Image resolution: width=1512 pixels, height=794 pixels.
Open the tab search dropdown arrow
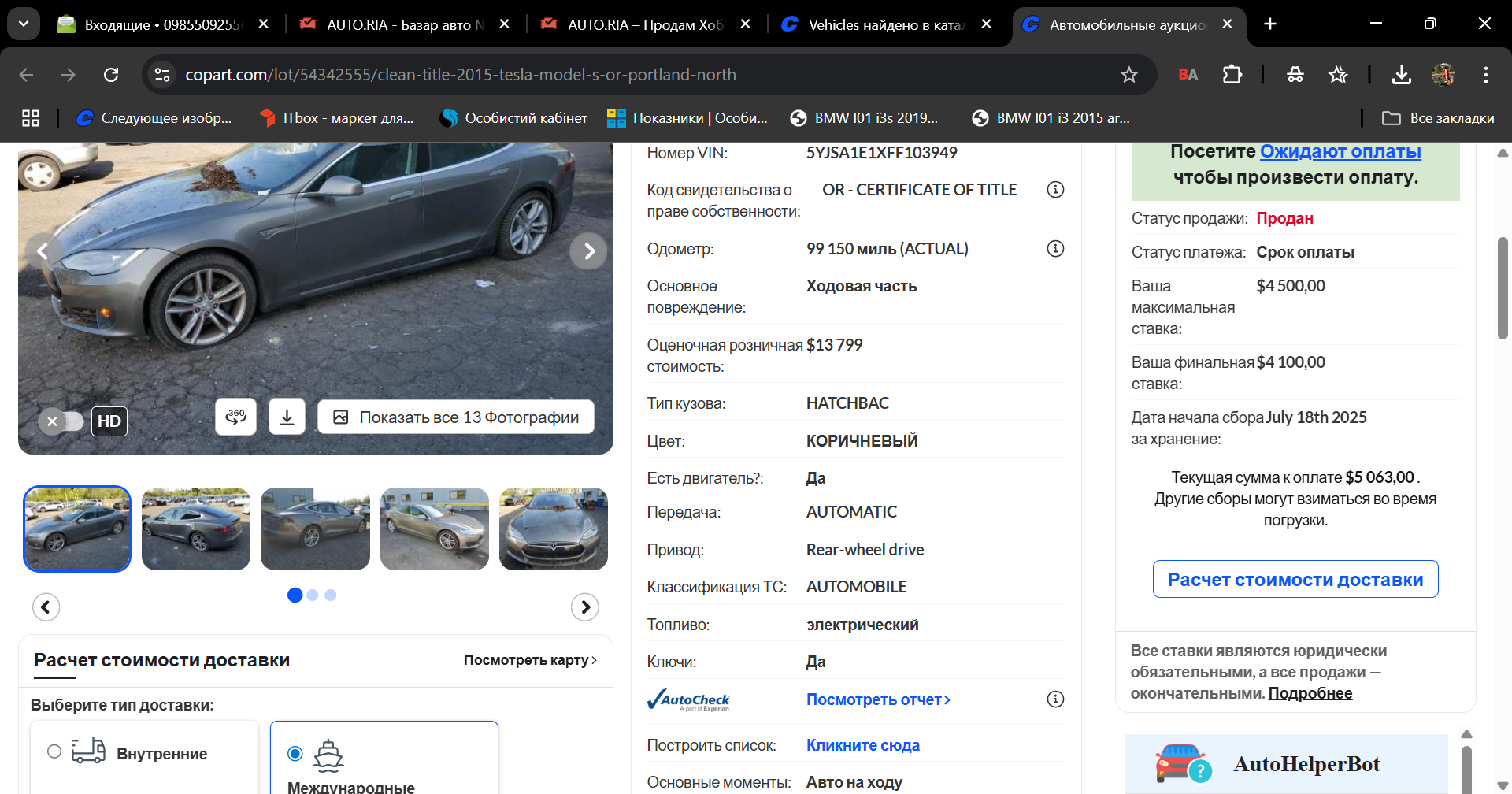point(24,24)
